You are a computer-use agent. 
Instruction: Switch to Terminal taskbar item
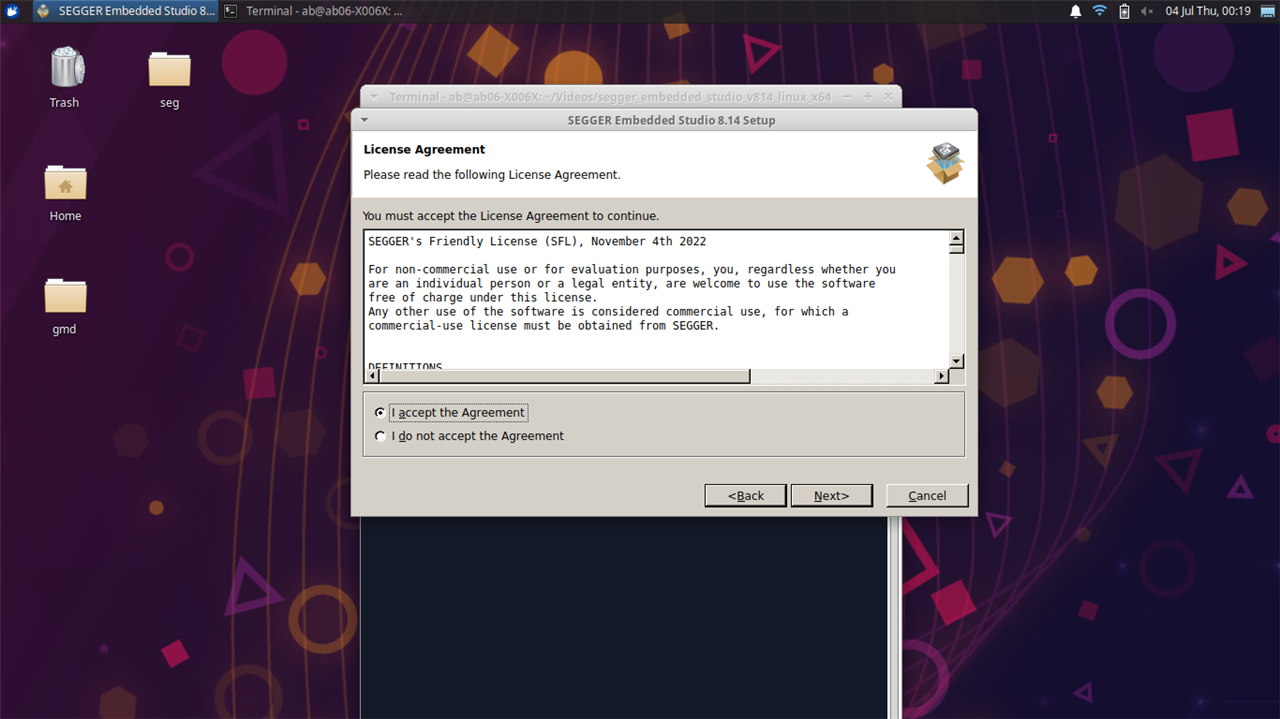pos(315,11)
